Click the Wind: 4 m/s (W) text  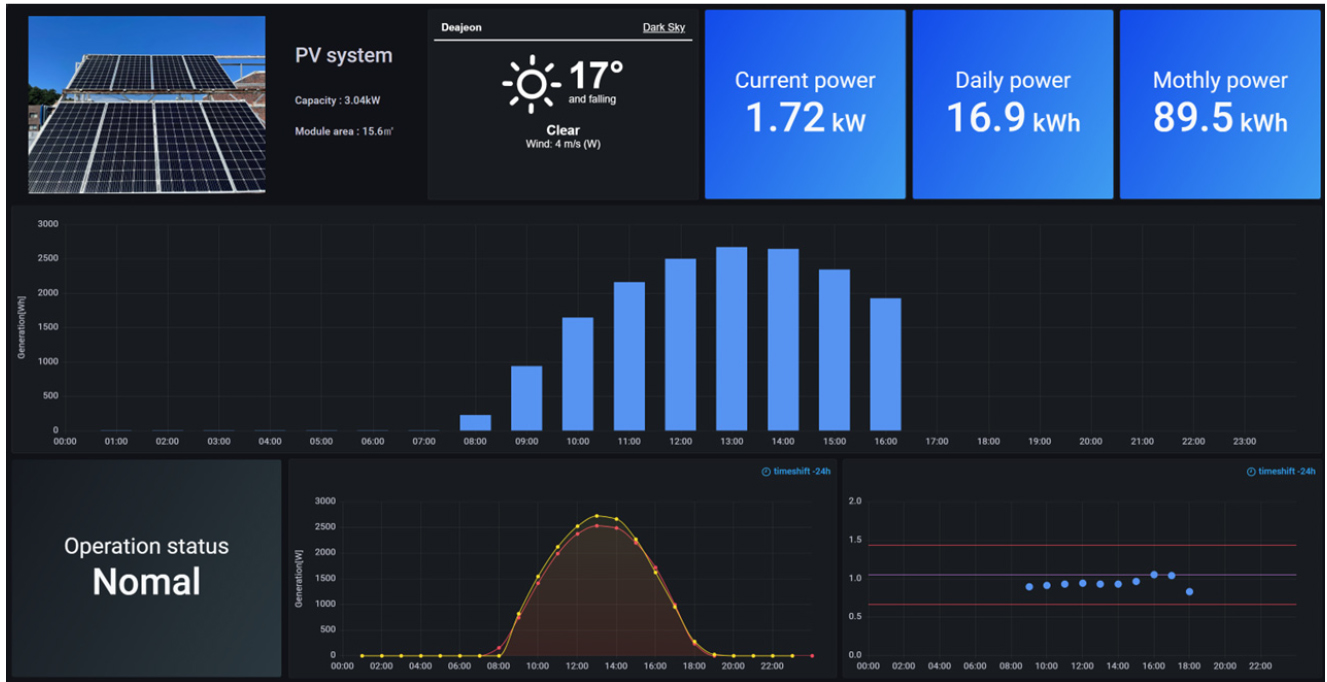563,144
